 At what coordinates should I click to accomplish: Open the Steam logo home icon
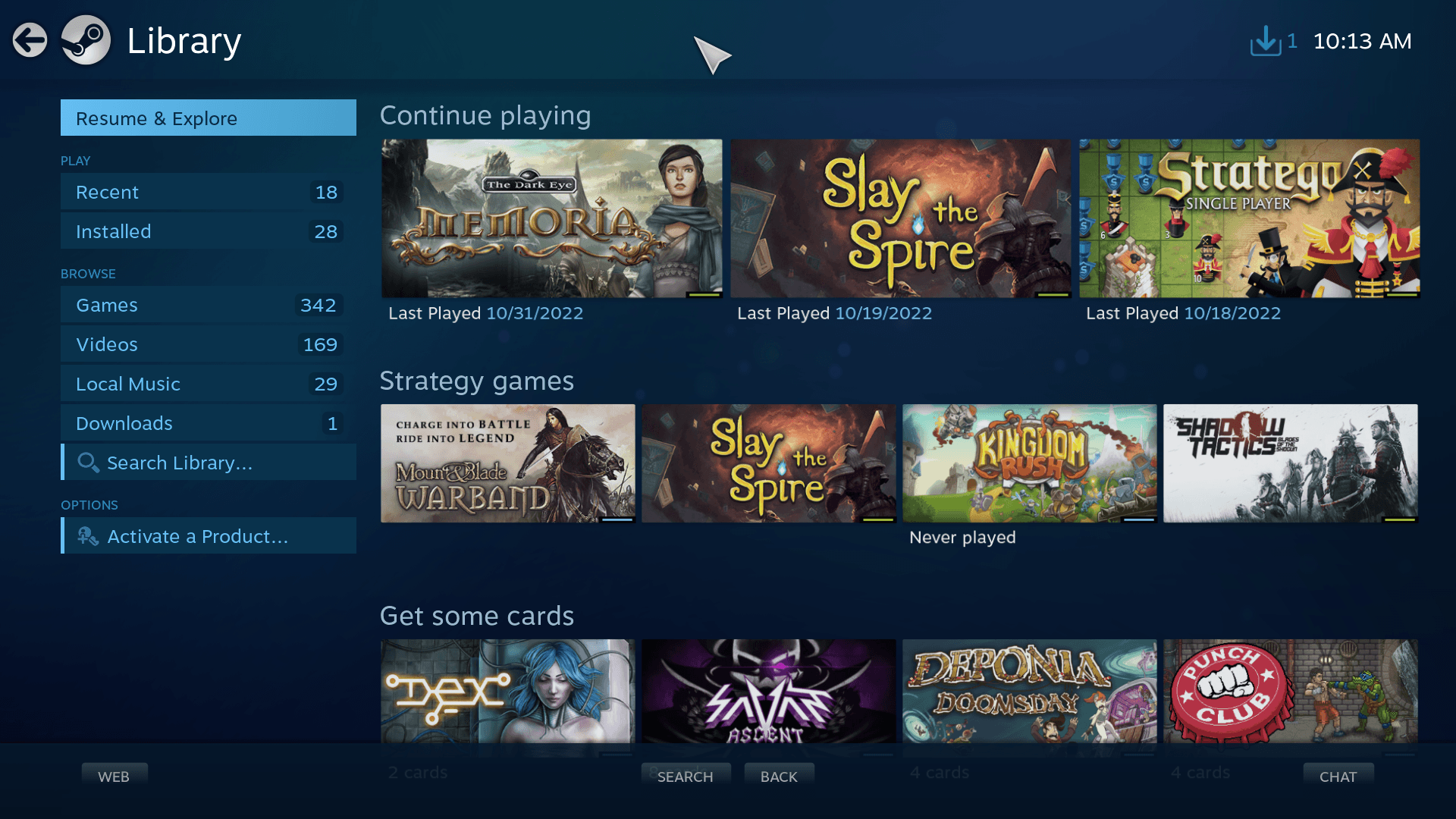86,40
